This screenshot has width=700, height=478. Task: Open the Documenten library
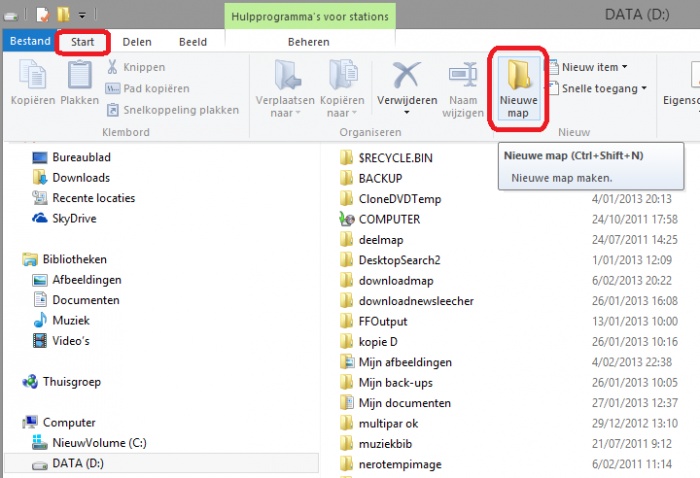pos(76,300)
